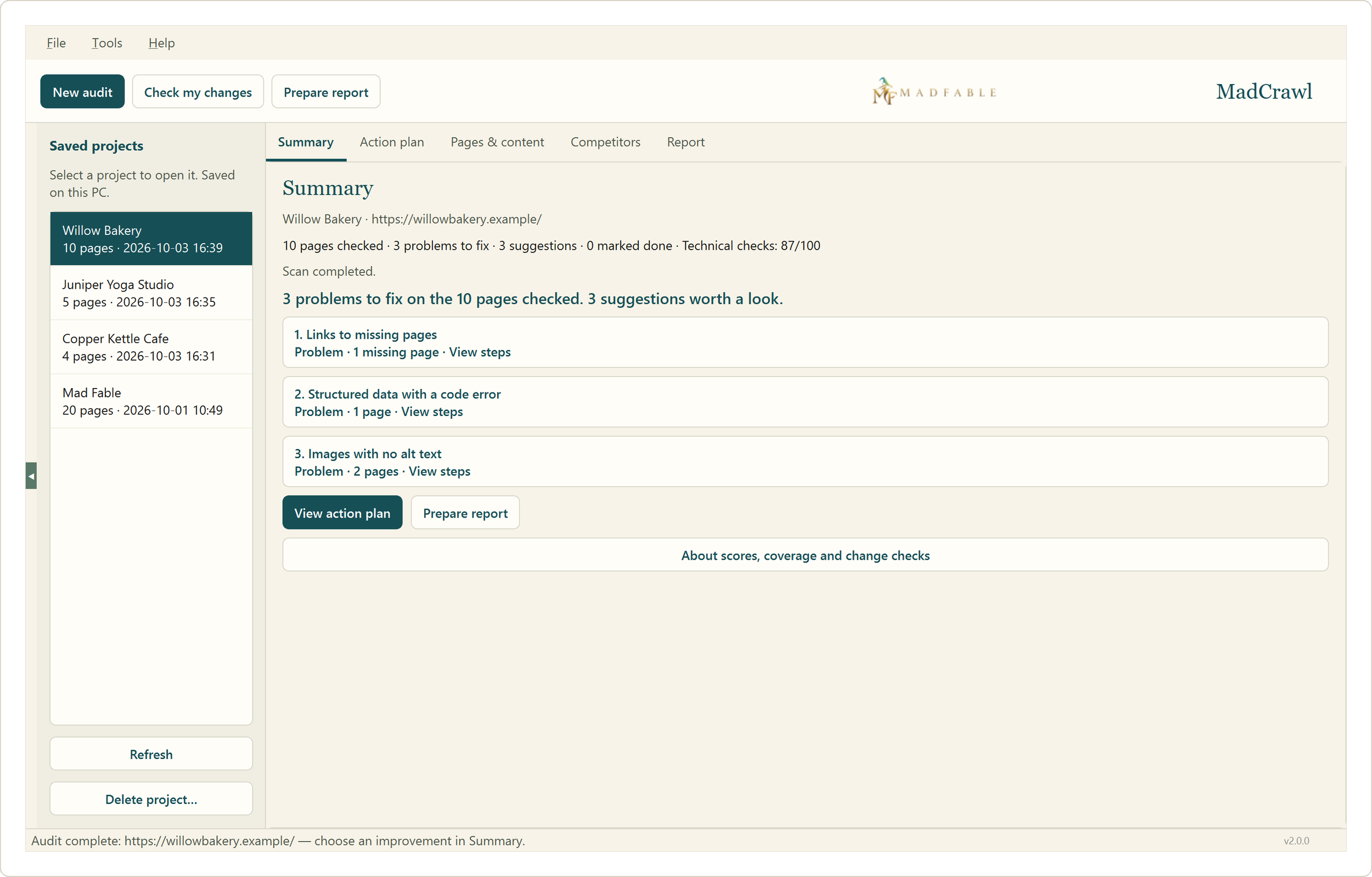1372x877 pixels.
Task: Open the Pages & content tab
Action: pos(497,142)
